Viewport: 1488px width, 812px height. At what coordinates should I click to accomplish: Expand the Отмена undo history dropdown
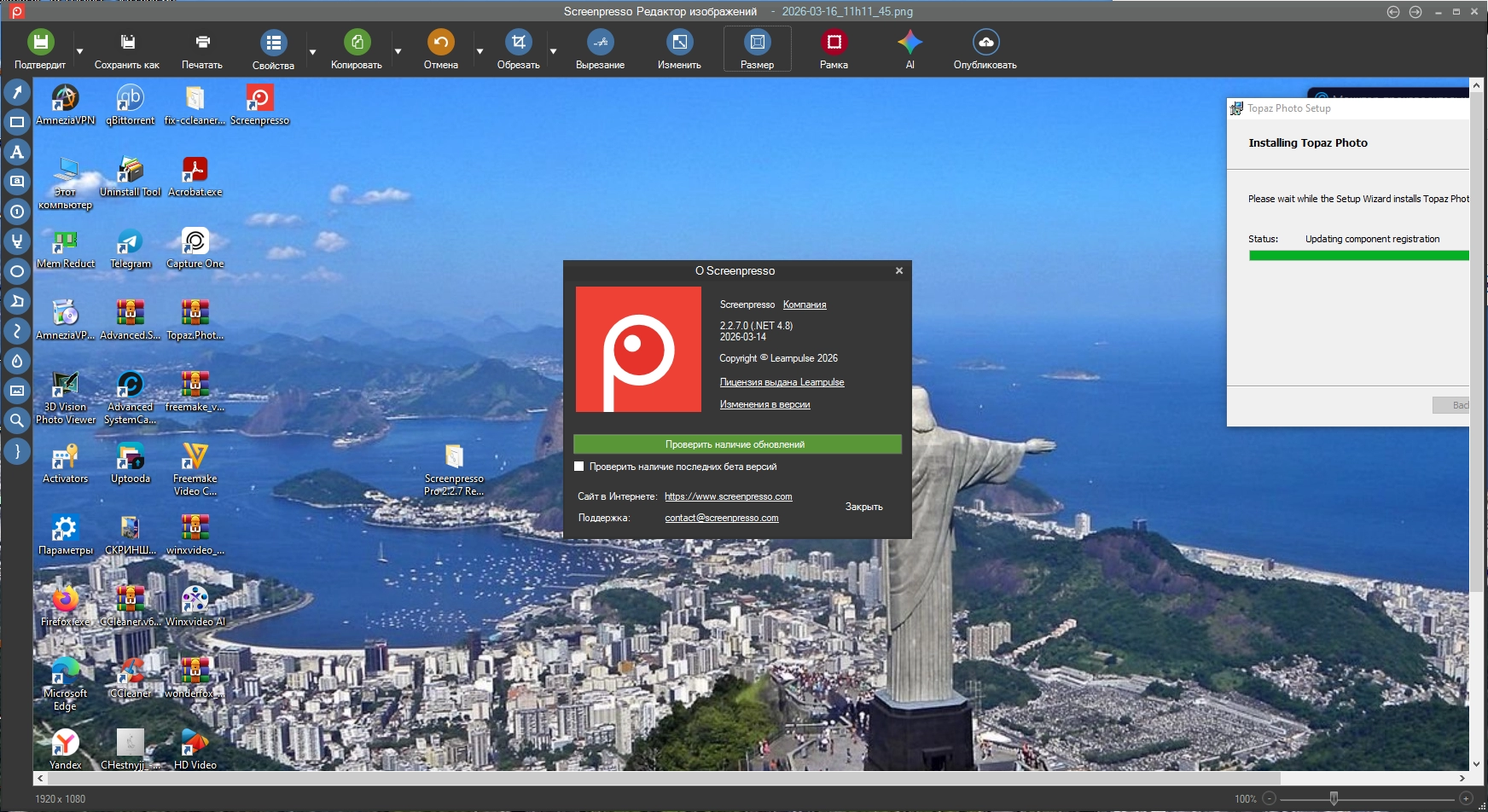pos(480,52)
